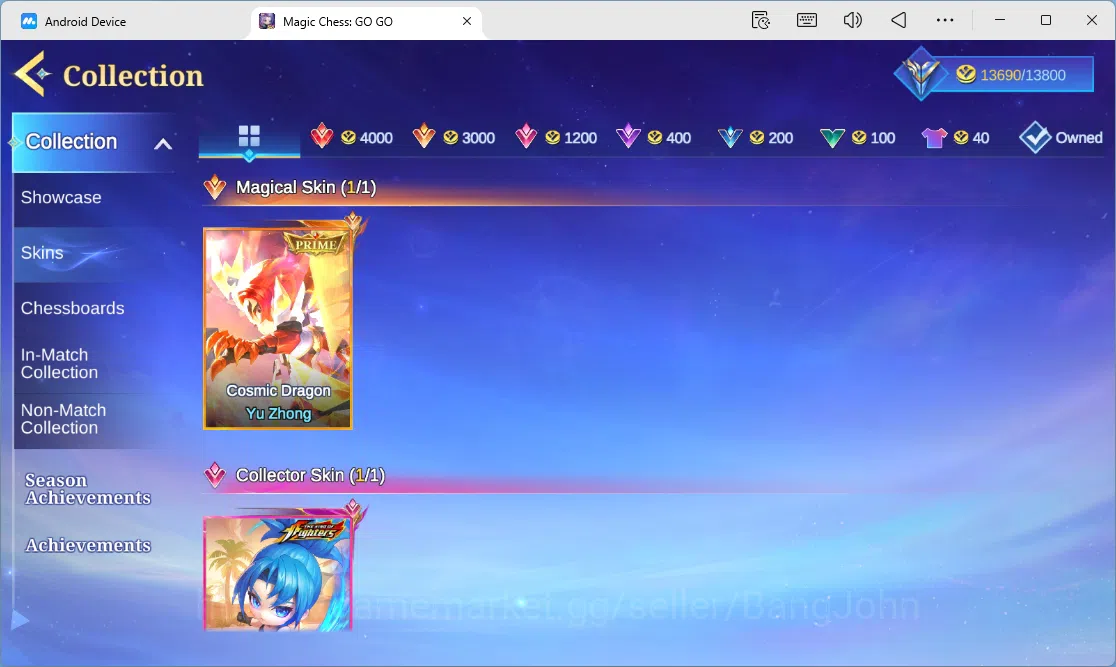Click the Collector Skin (1/1) header
The width and height of the screenshot is (1116, 667).
(310, 475)
